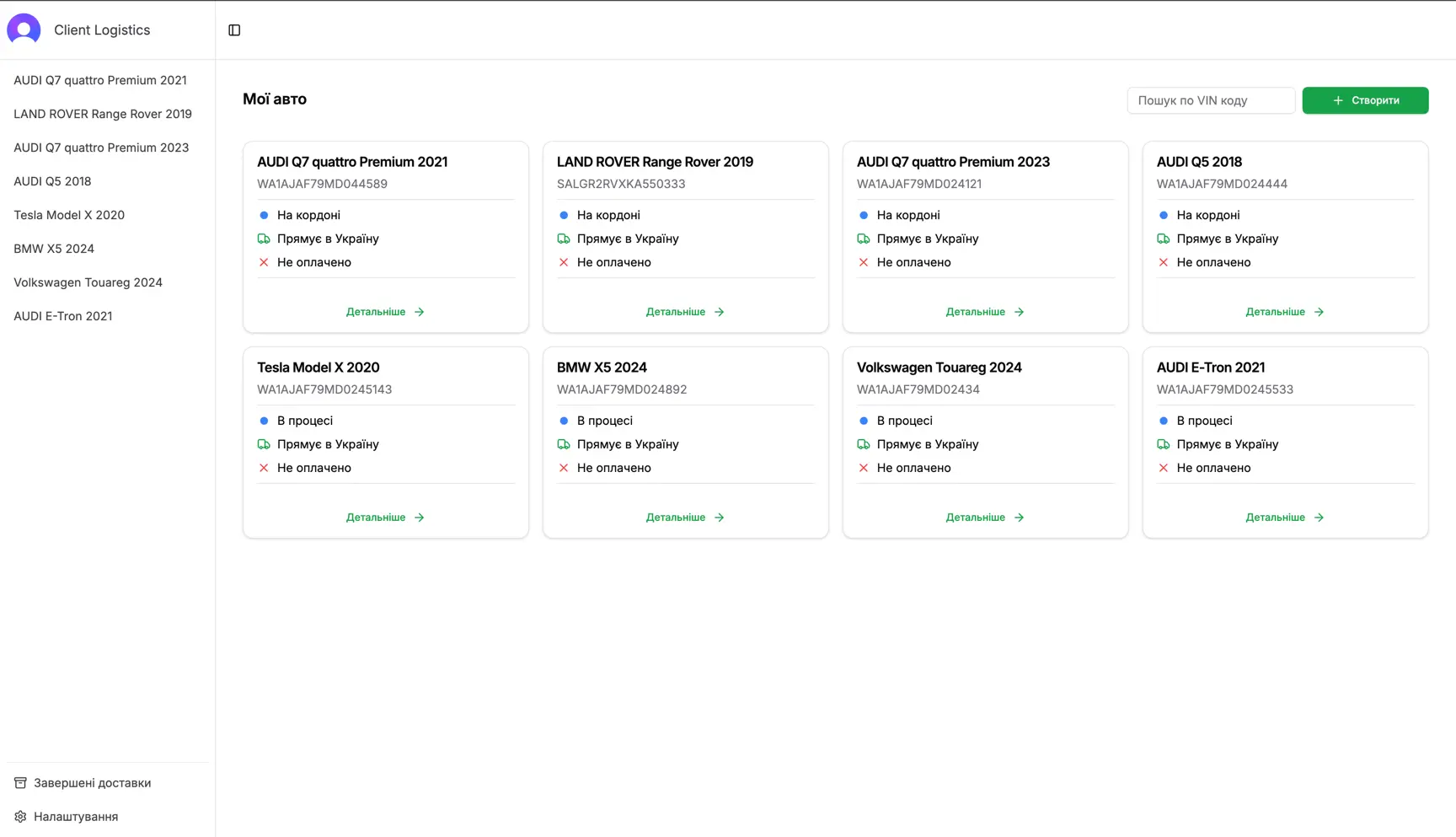
Task: Click the truck icon on AUDI Q7 2021 card
Action: (264, 239)
